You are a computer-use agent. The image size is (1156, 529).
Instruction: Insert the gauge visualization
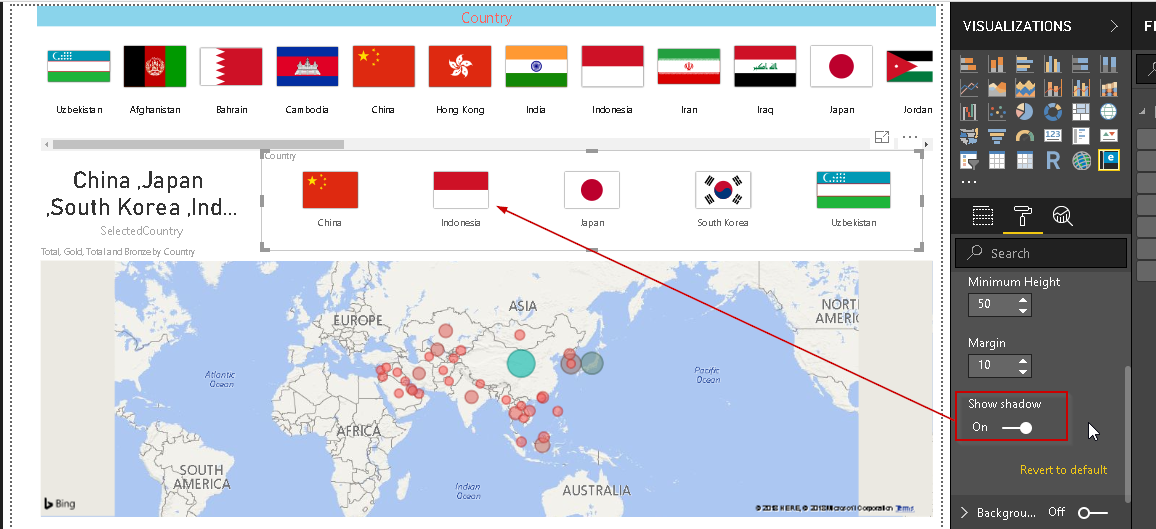(x=1024, y=136)
